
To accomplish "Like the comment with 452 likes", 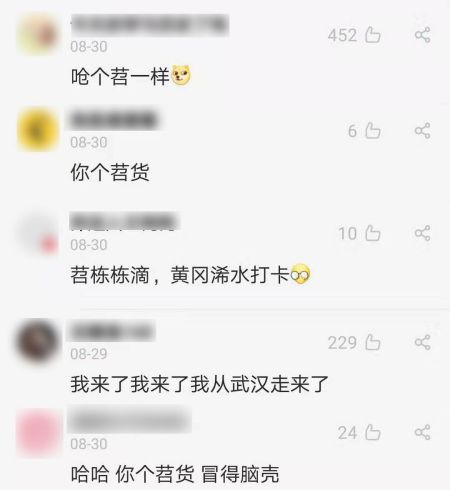I will coord(373,35).
